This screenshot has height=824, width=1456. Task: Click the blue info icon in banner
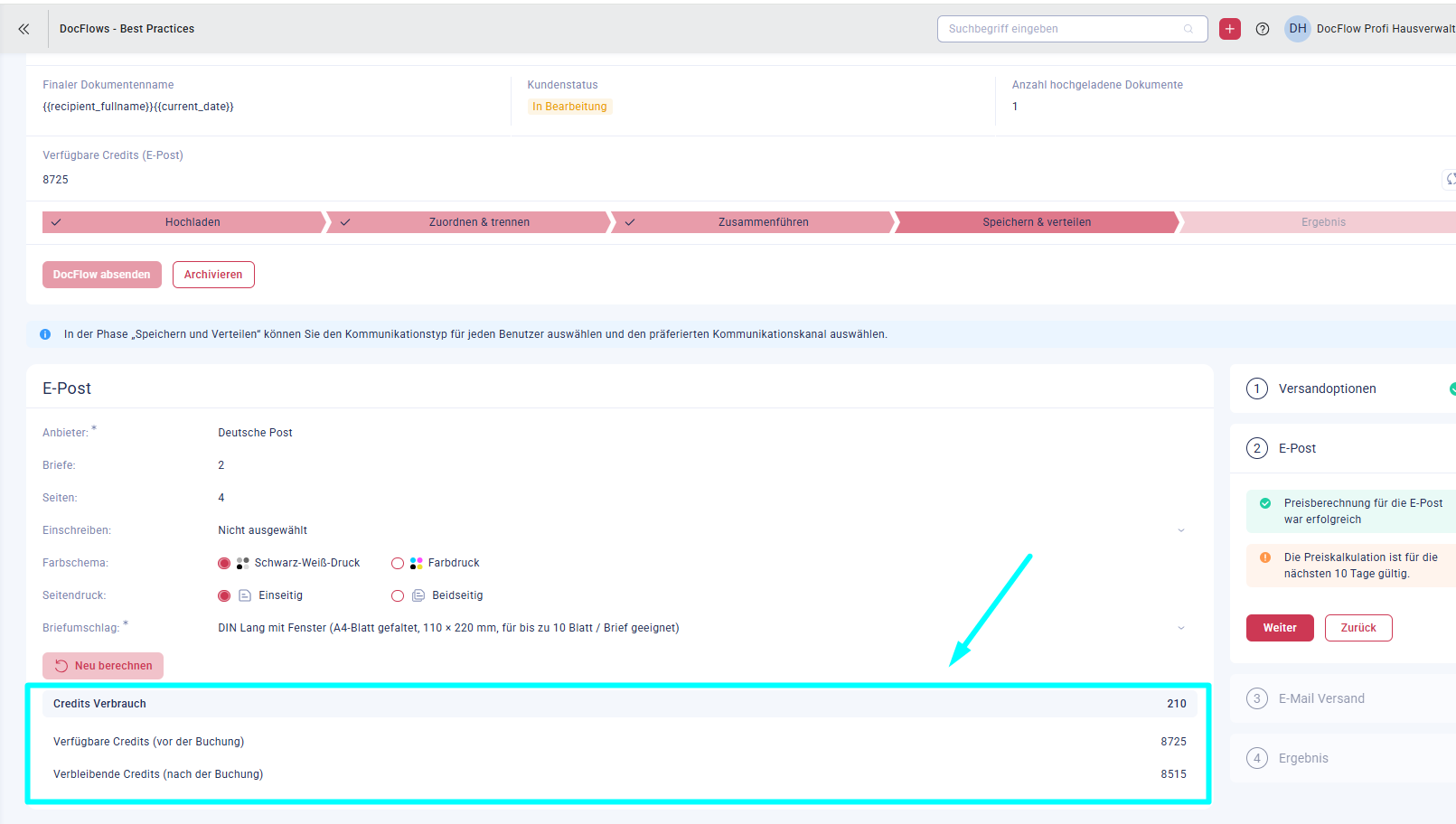point(45,334)
